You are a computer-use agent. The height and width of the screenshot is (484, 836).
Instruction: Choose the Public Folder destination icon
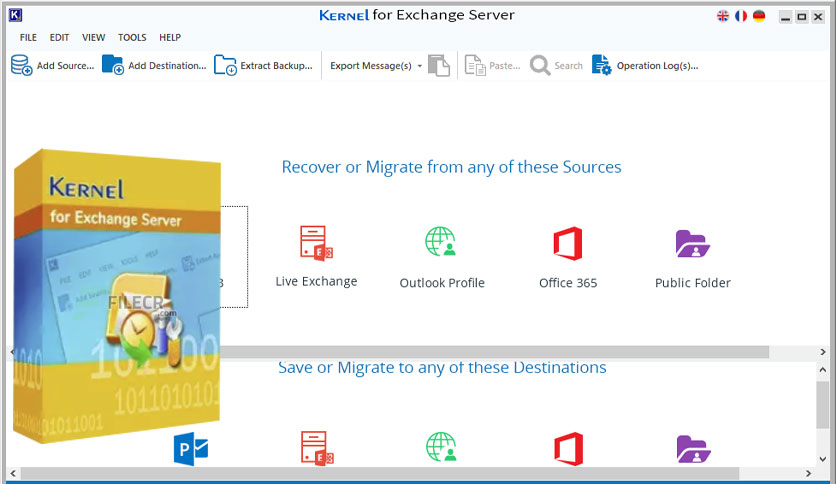pos(694,449)
